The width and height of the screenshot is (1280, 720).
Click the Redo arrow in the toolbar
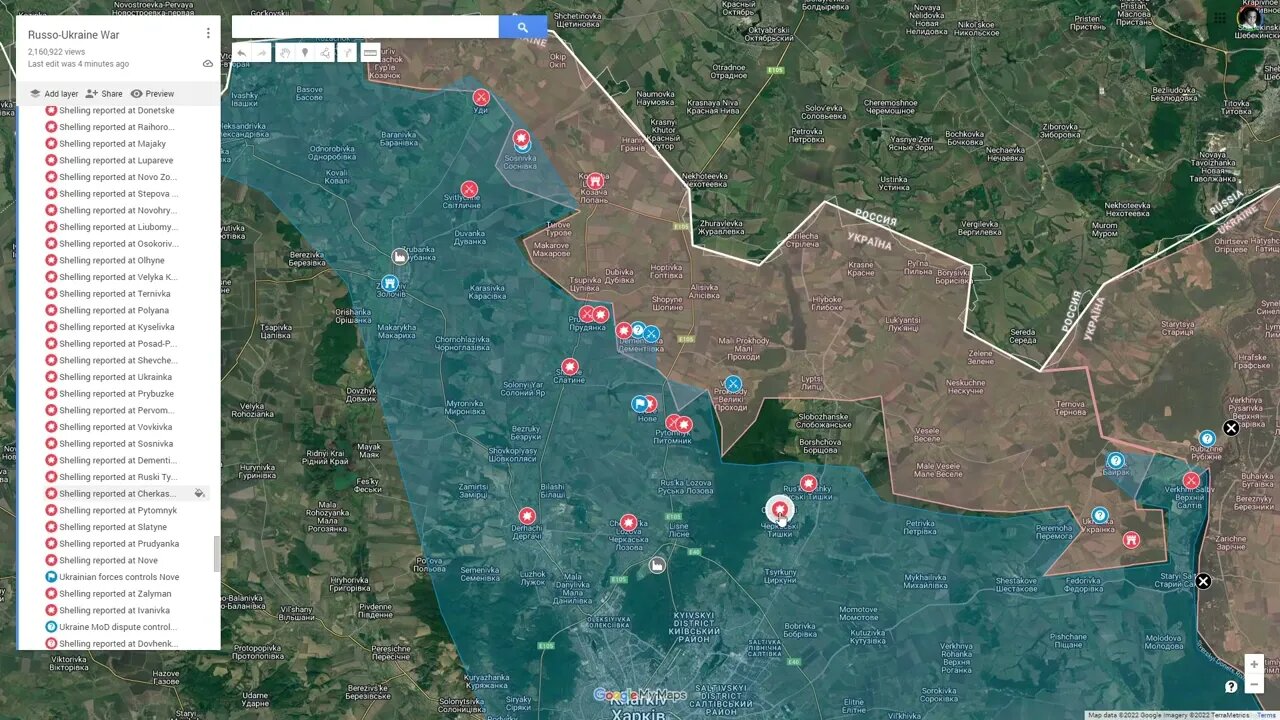coord(262,53)
